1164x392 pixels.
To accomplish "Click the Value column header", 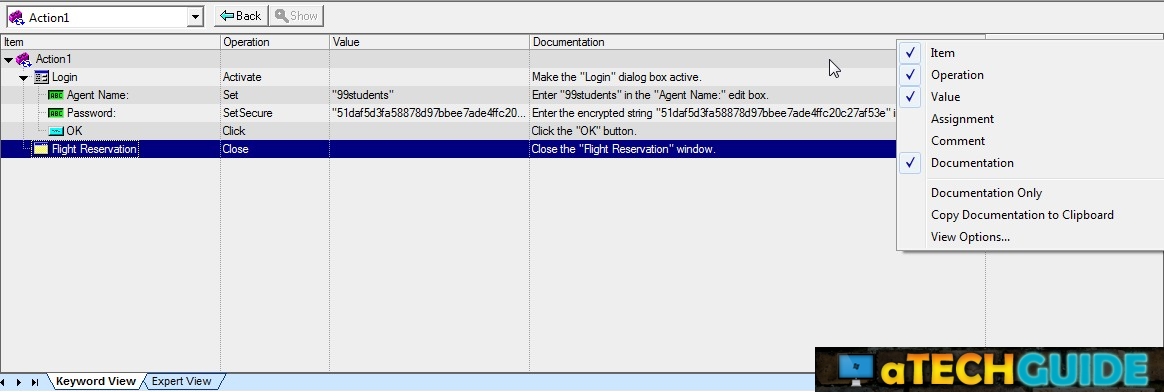I will [429, 42].
